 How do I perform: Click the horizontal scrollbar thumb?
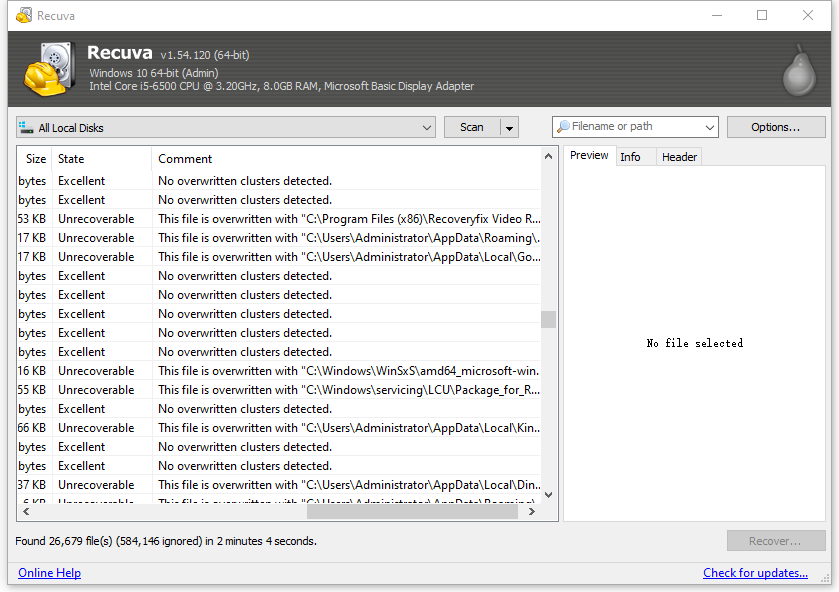(x=412, y=511)
